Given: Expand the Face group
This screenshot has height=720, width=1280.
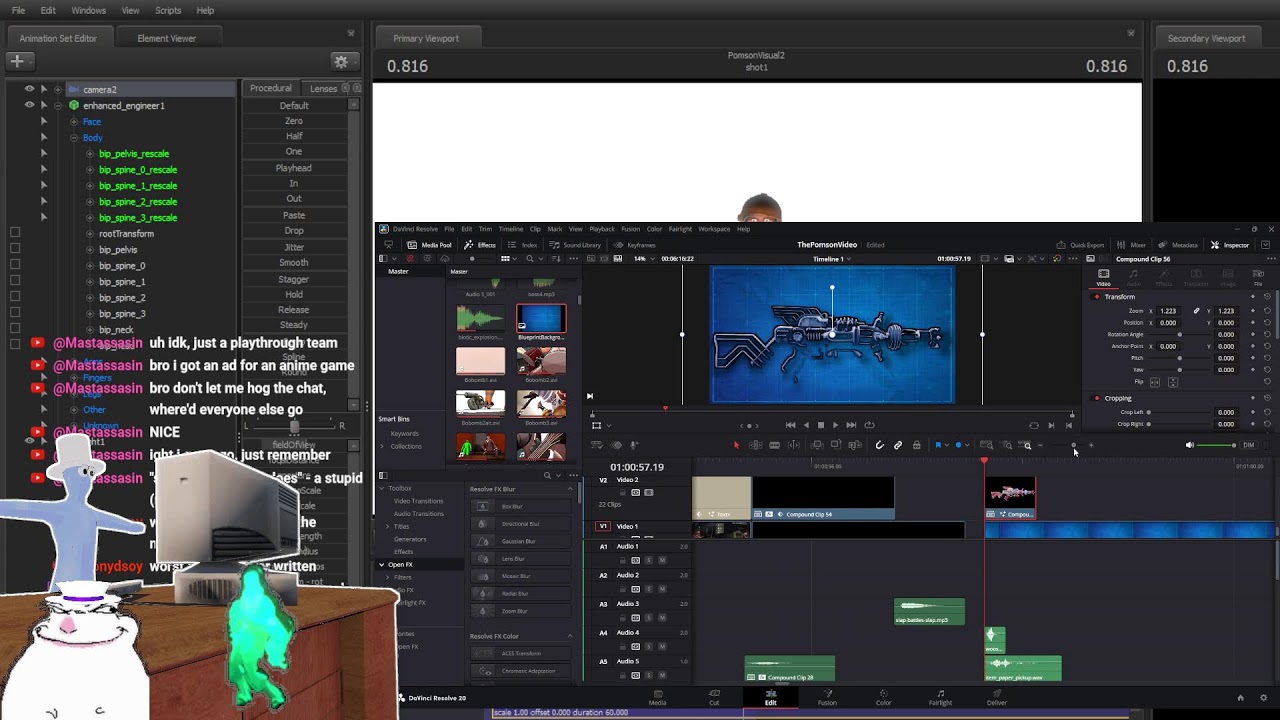Looking at the screenshot, I should point(73,121).
